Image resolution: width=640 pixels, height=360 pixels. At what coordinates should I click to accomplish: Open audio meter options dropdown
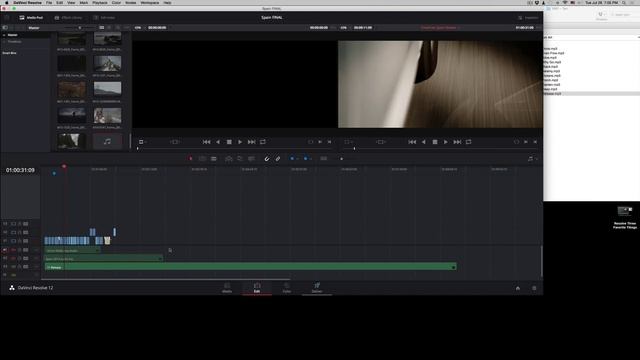[532, 158]
